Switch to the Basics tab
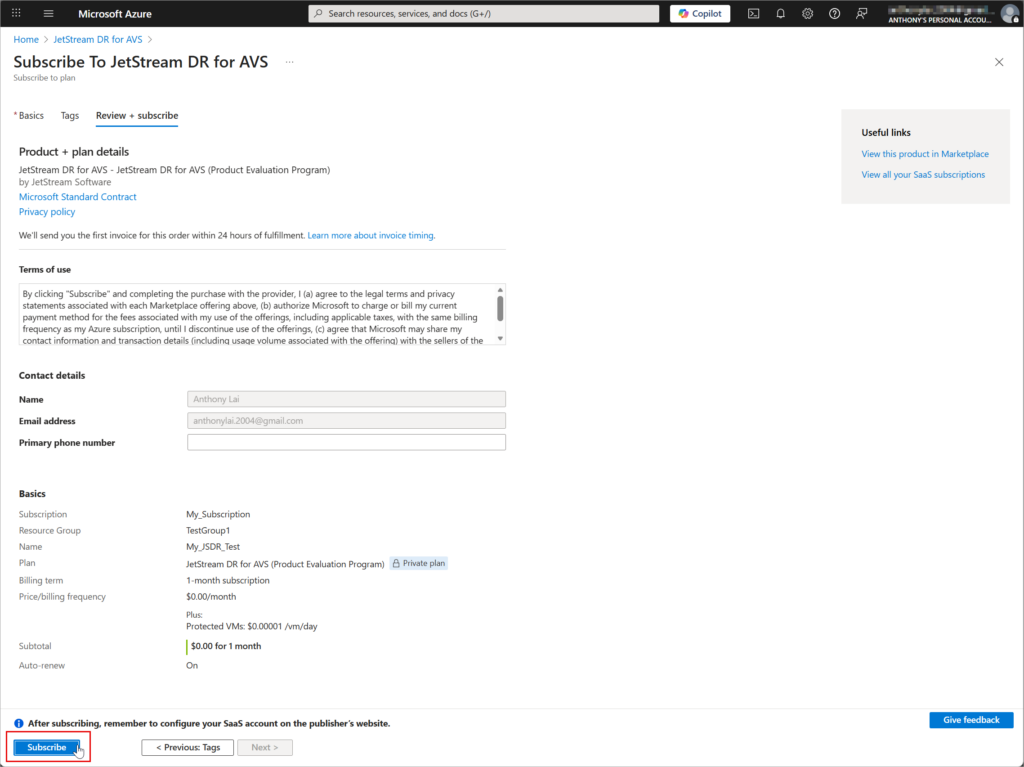The width and height of the screenshot is (1024, 767). 31,116
